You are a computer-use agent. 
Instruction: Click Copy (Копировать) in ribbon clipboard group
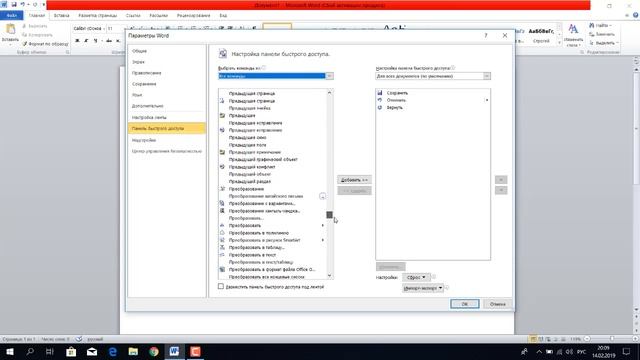[37, 35]
